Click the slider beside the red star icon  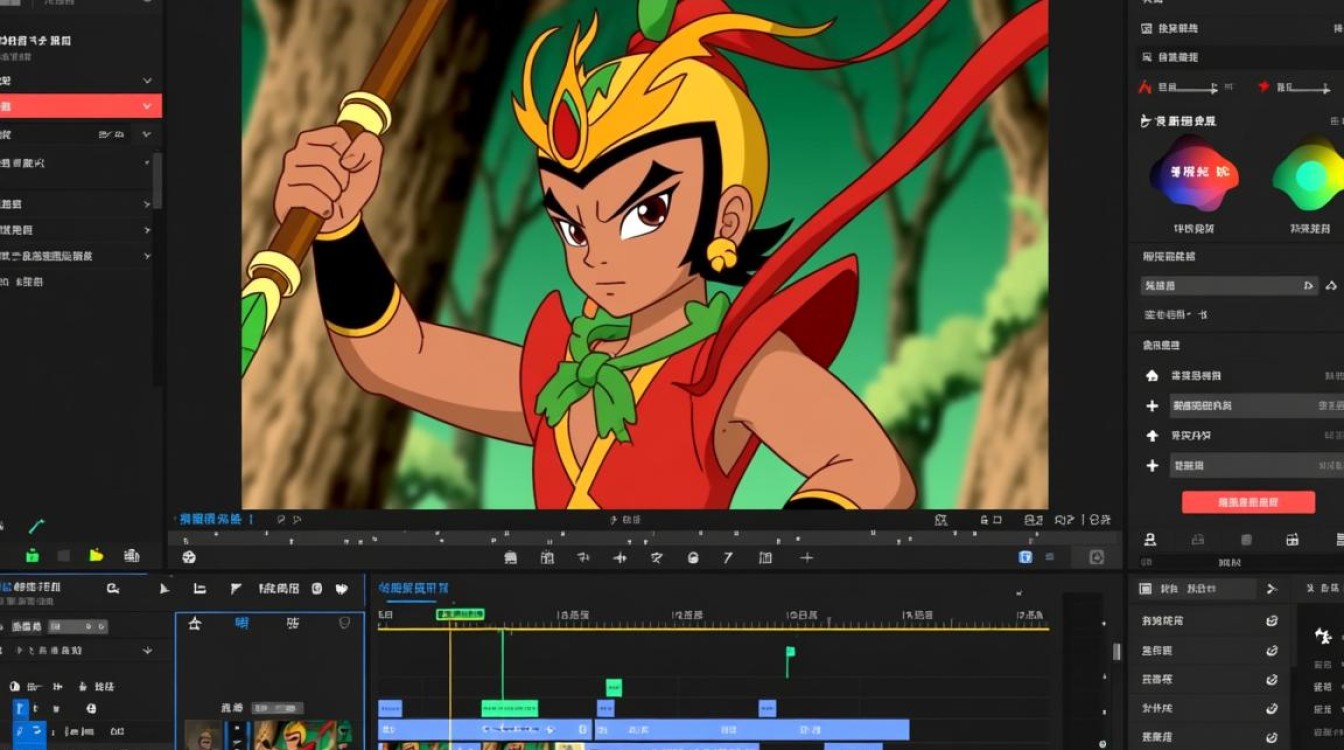click(1308, 89)
